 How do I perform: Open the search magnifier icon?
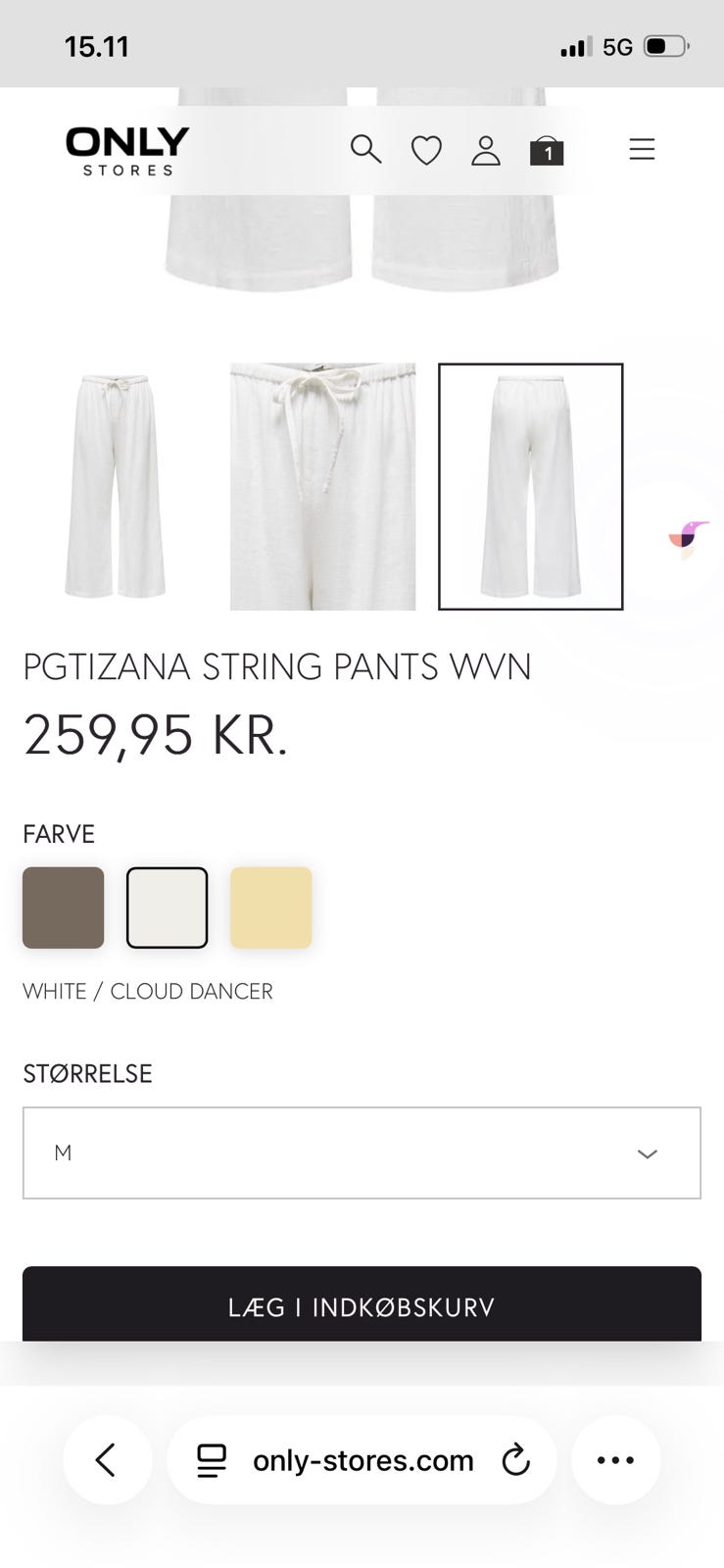point(365,149)
